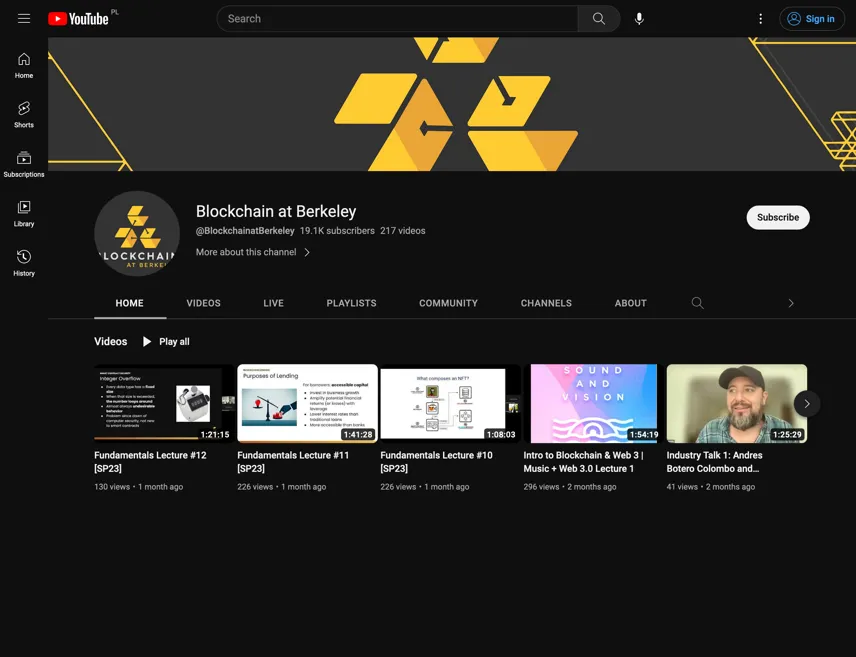Click title Industry Talk 1: Andres Botero
Screen dimensions: 856x657
coord(714,461)
